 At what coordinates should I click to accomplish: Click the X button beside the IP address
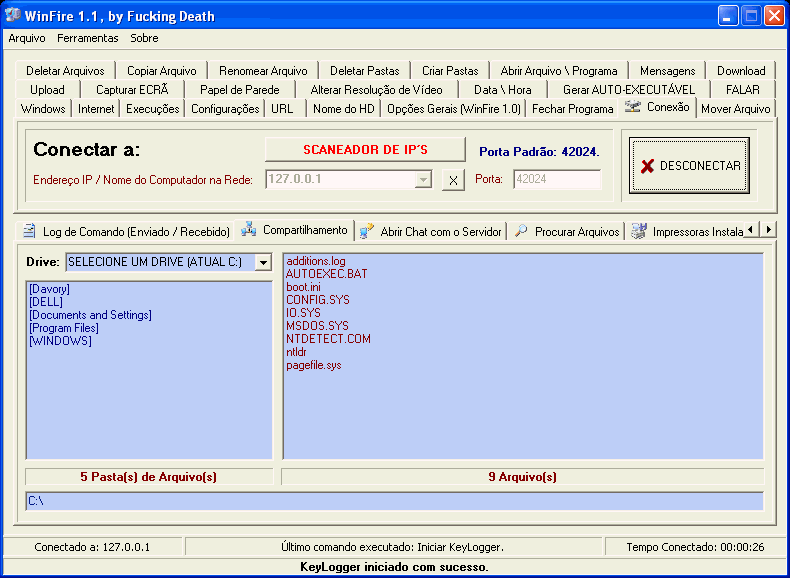(453, 180)
